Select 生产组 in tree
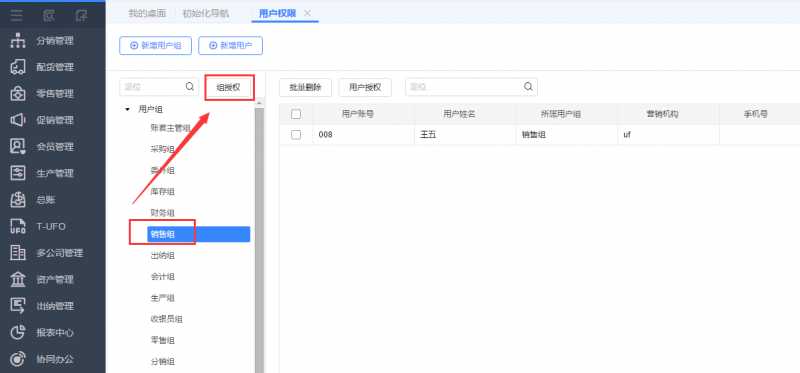 pyautogui.click(x=163, y=298)
